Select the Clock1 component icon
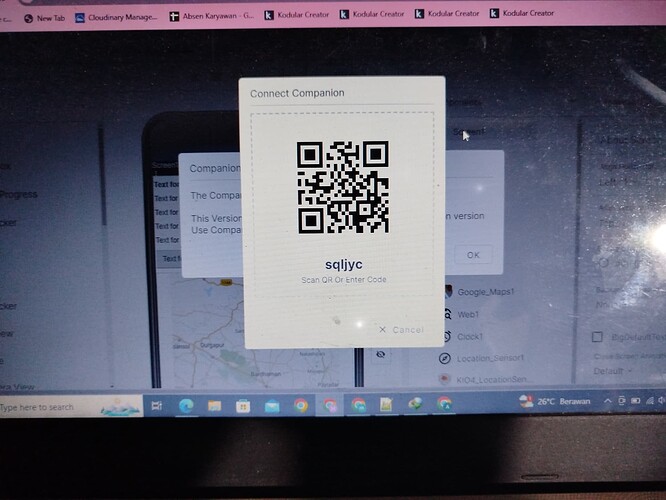Image resolution: width=666 pixels, height=500 pixels. tap(446, 336)
